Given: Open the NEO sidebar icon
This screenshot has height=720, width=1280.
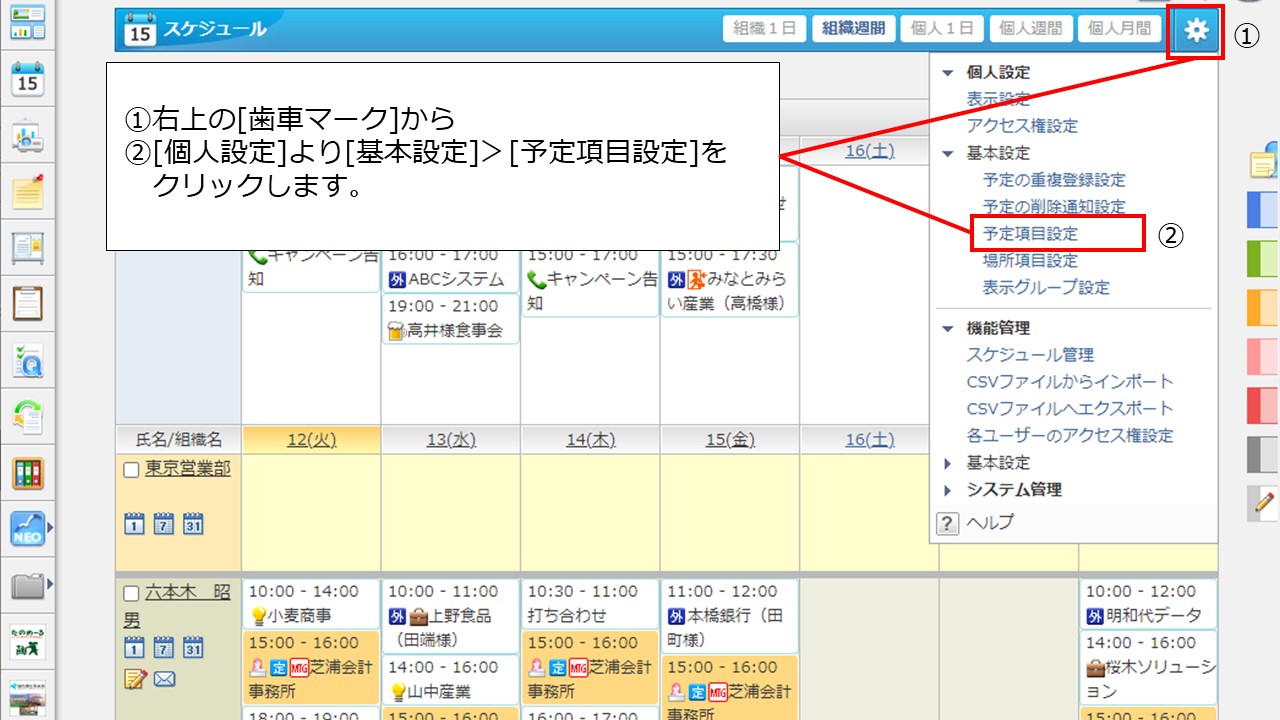Looking at the screenshot, I should coord(28,527).
